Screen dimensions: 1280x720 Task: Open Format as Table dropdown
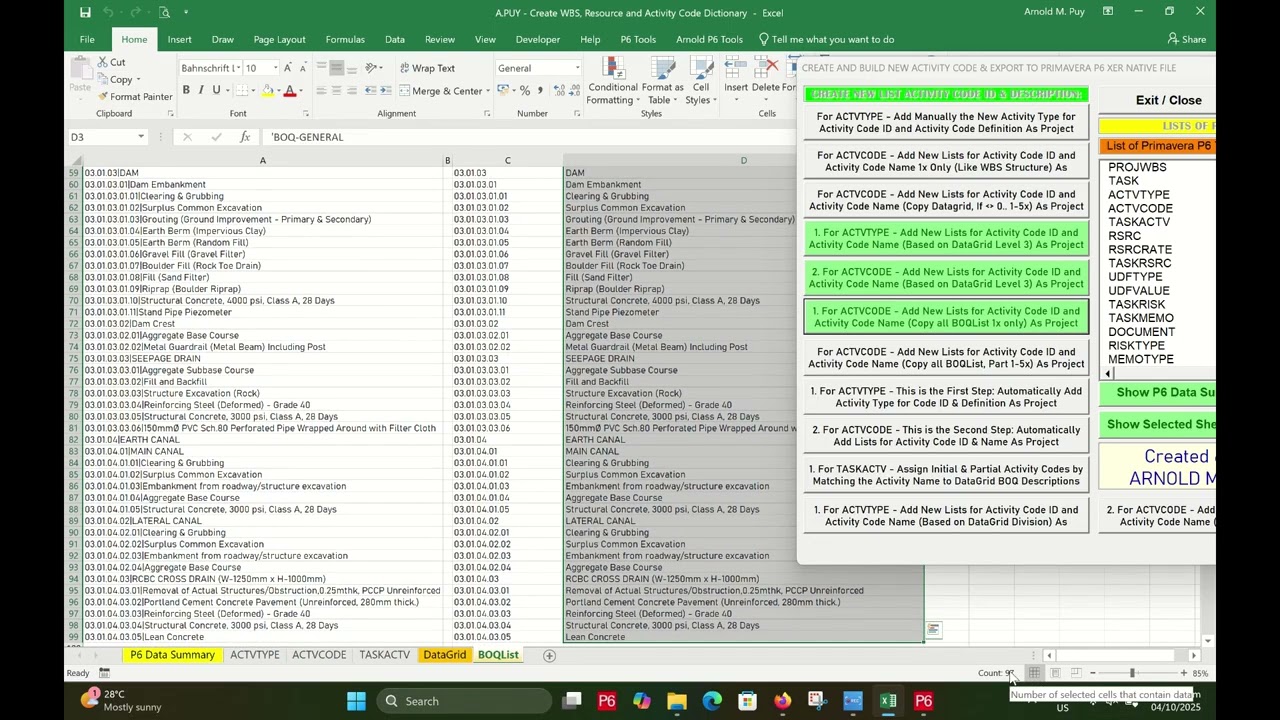[x=662, y=81]
